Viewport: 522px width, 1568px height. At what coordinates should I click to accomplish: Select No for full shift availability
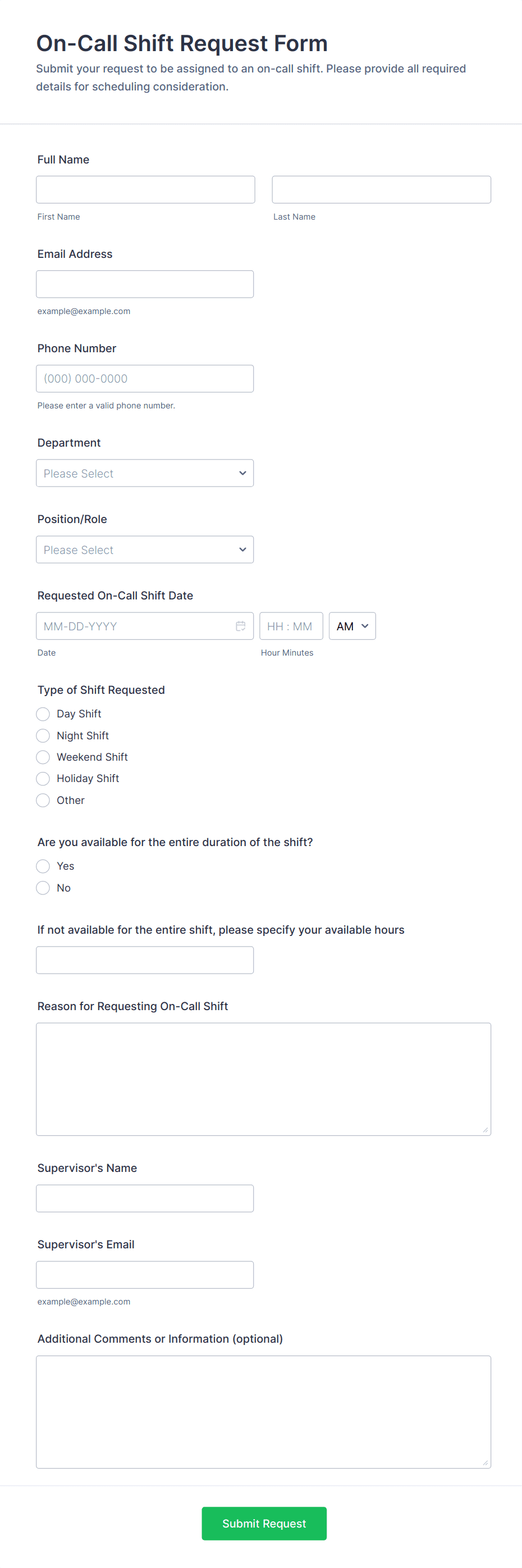click(43, 888)
